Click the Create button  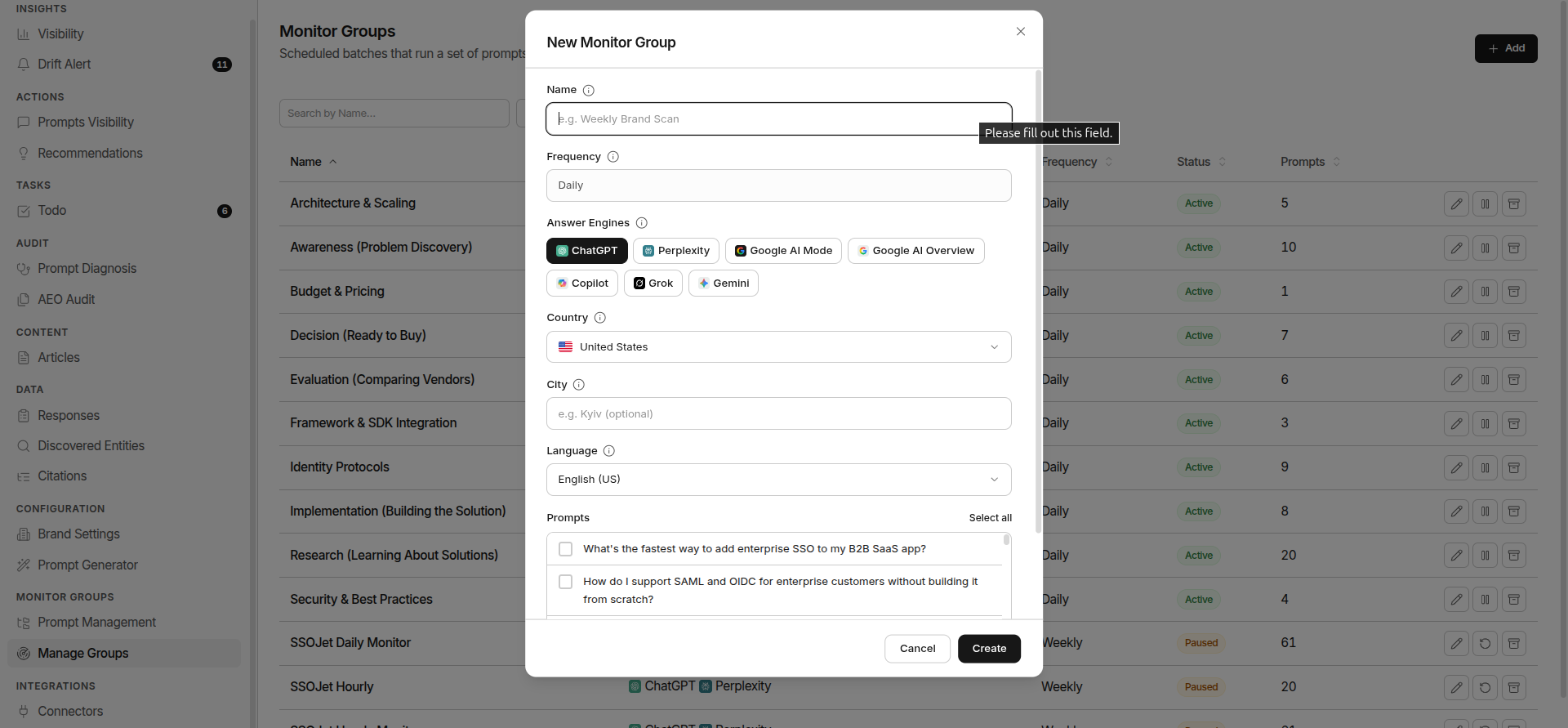pos(989,649)
